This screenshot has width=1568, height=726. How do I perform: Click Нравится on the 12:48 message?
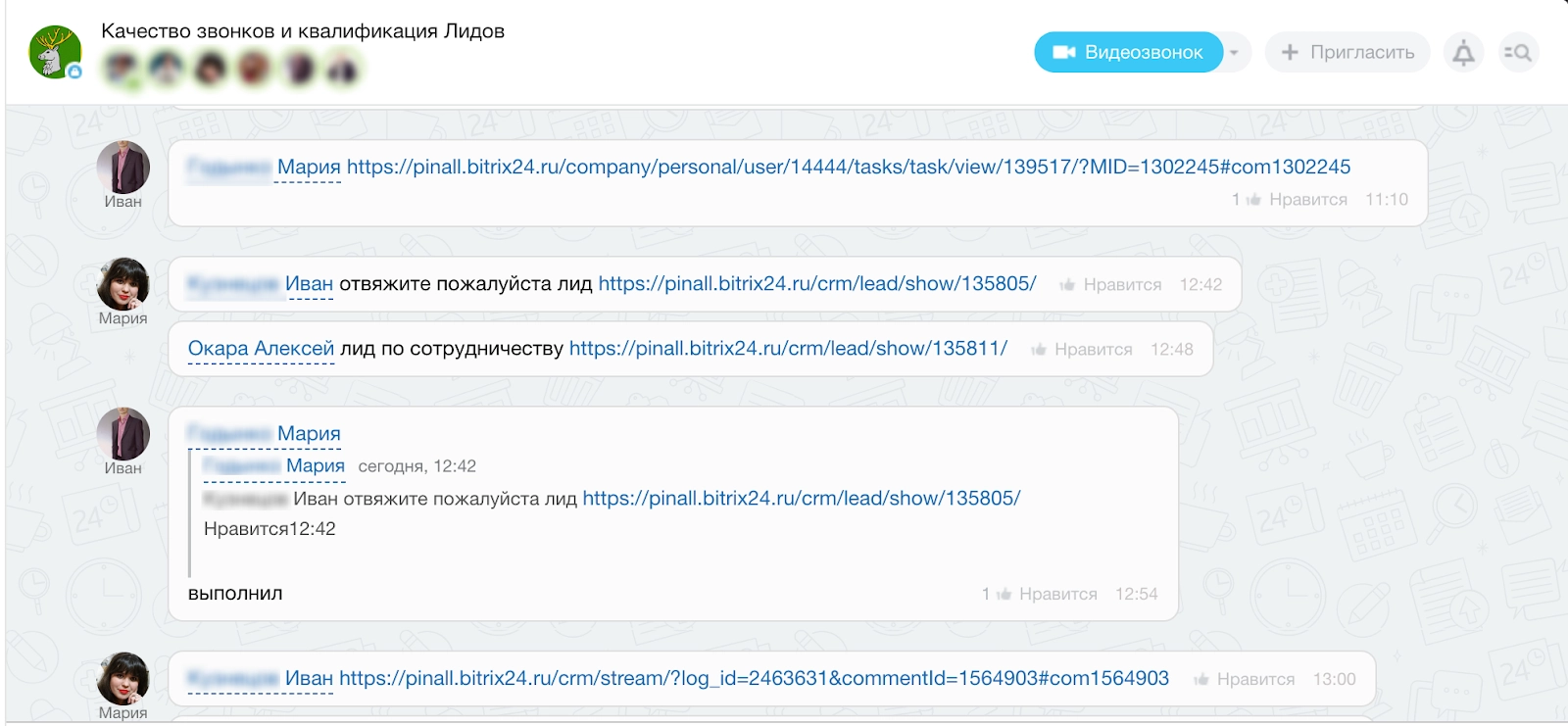click(x=1094, y=350)
